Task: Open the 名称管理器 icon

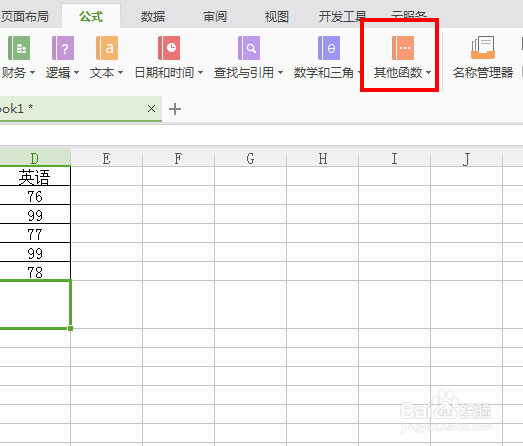Action: 483,48
